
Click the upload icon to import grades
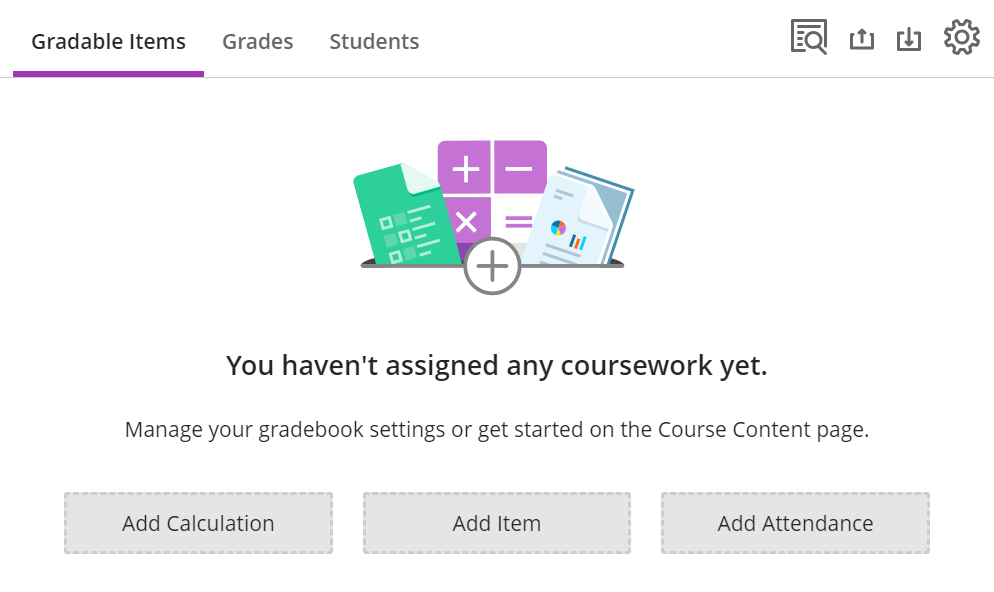point(861,37)
